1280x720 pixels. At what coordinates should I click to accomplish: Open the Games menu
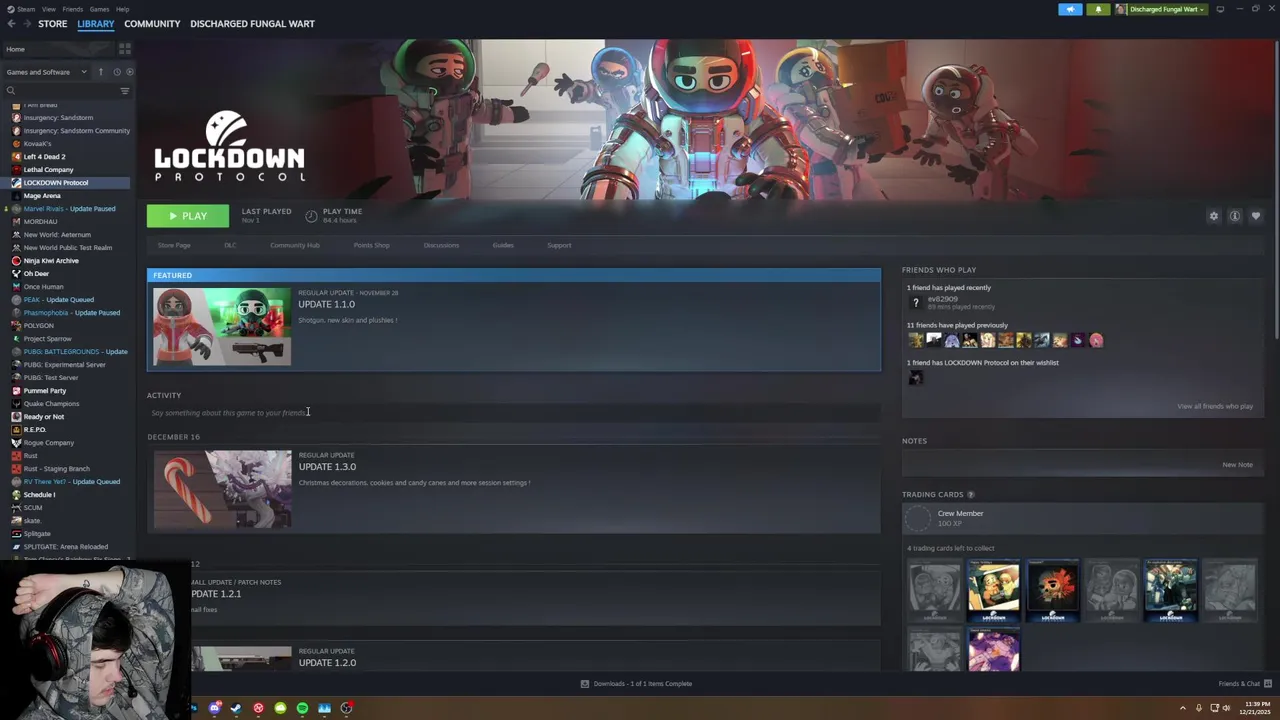point(99,9)
